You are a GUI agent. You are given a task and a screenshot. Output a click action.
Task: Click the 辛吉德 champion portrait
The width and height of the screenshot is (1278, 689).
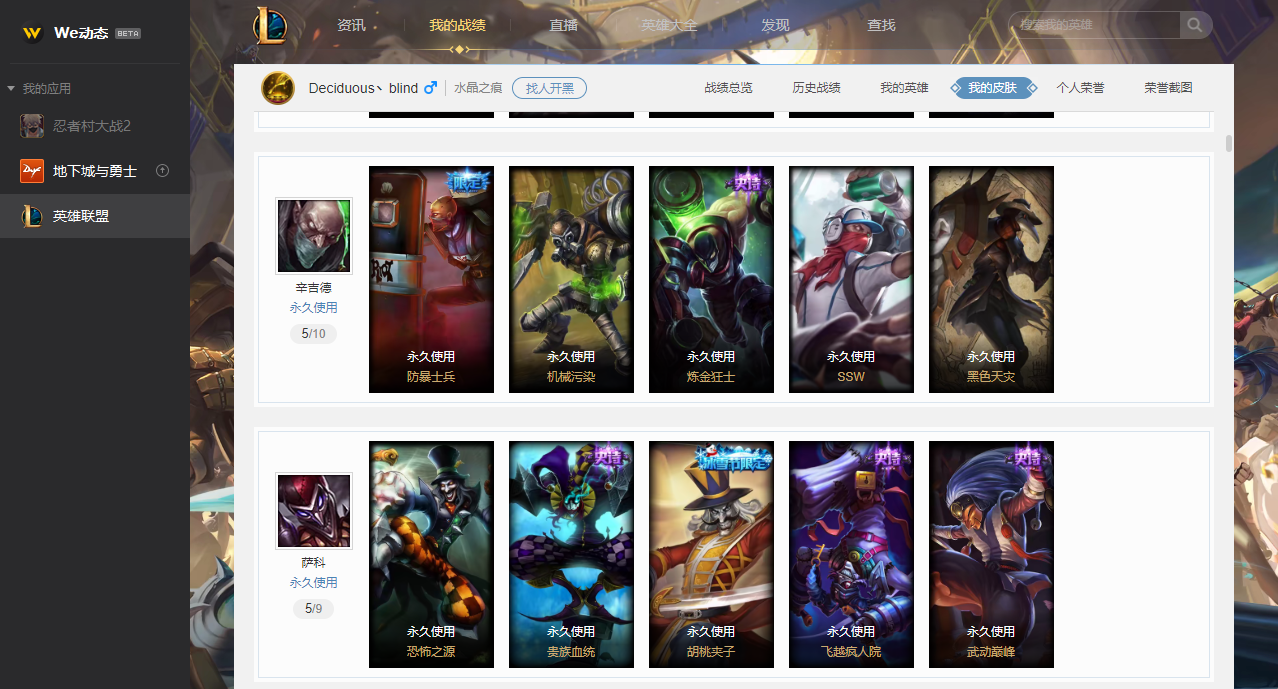(x=314, y=236)
